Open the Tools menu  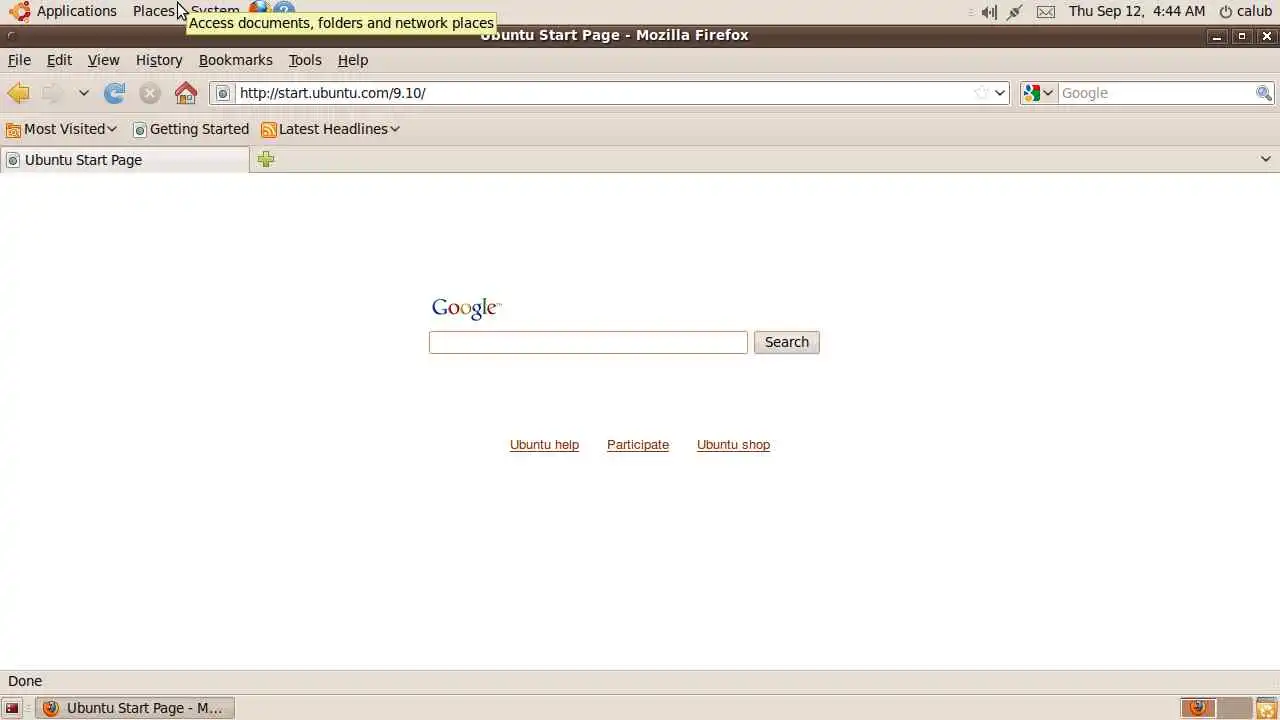pos(305,60)
